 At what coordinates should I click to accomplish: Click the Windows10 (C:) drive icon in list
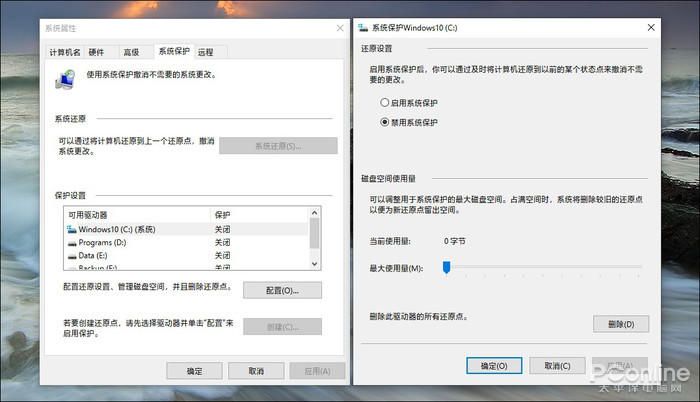(x=71, y=230)
